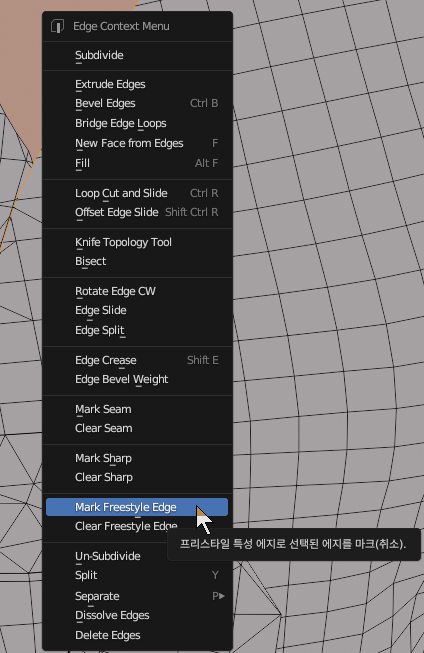Choose Subdivide from the context menu
The image size is (424, 653).
coord(137,55)
